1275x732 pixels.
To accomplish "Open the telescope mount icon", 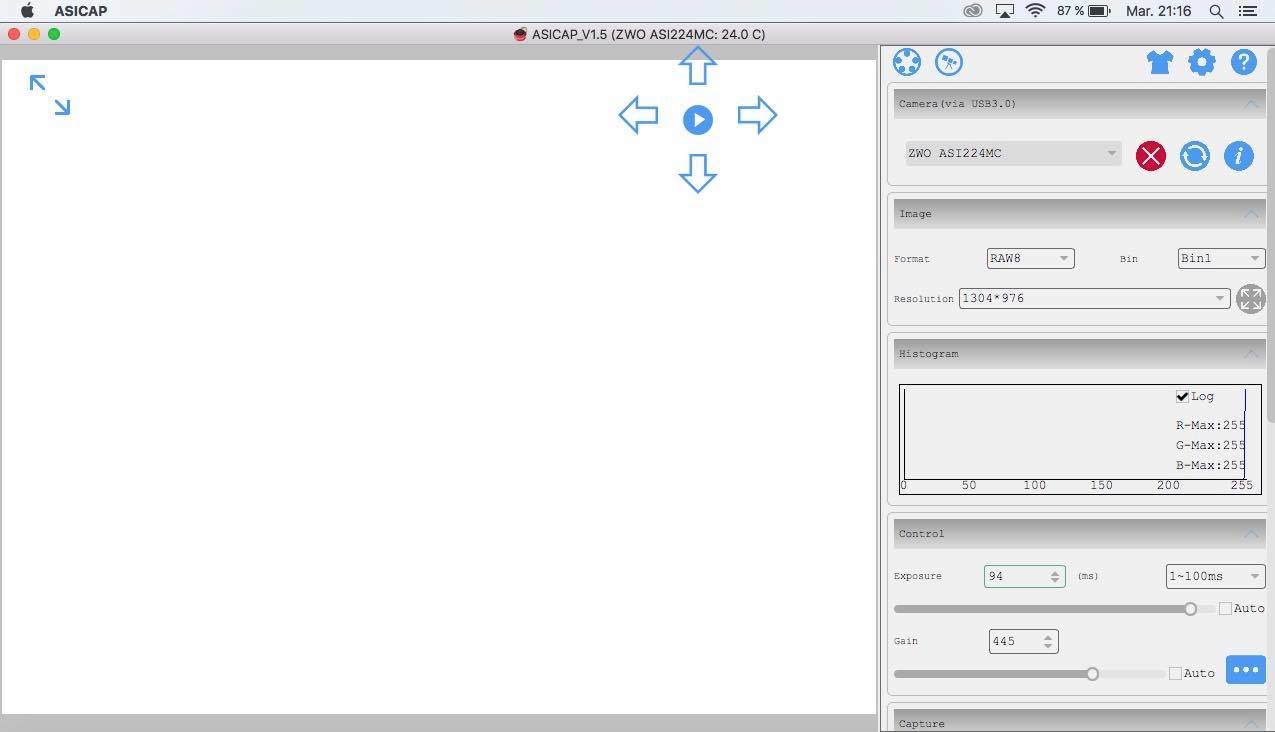I will click(948, 62).
